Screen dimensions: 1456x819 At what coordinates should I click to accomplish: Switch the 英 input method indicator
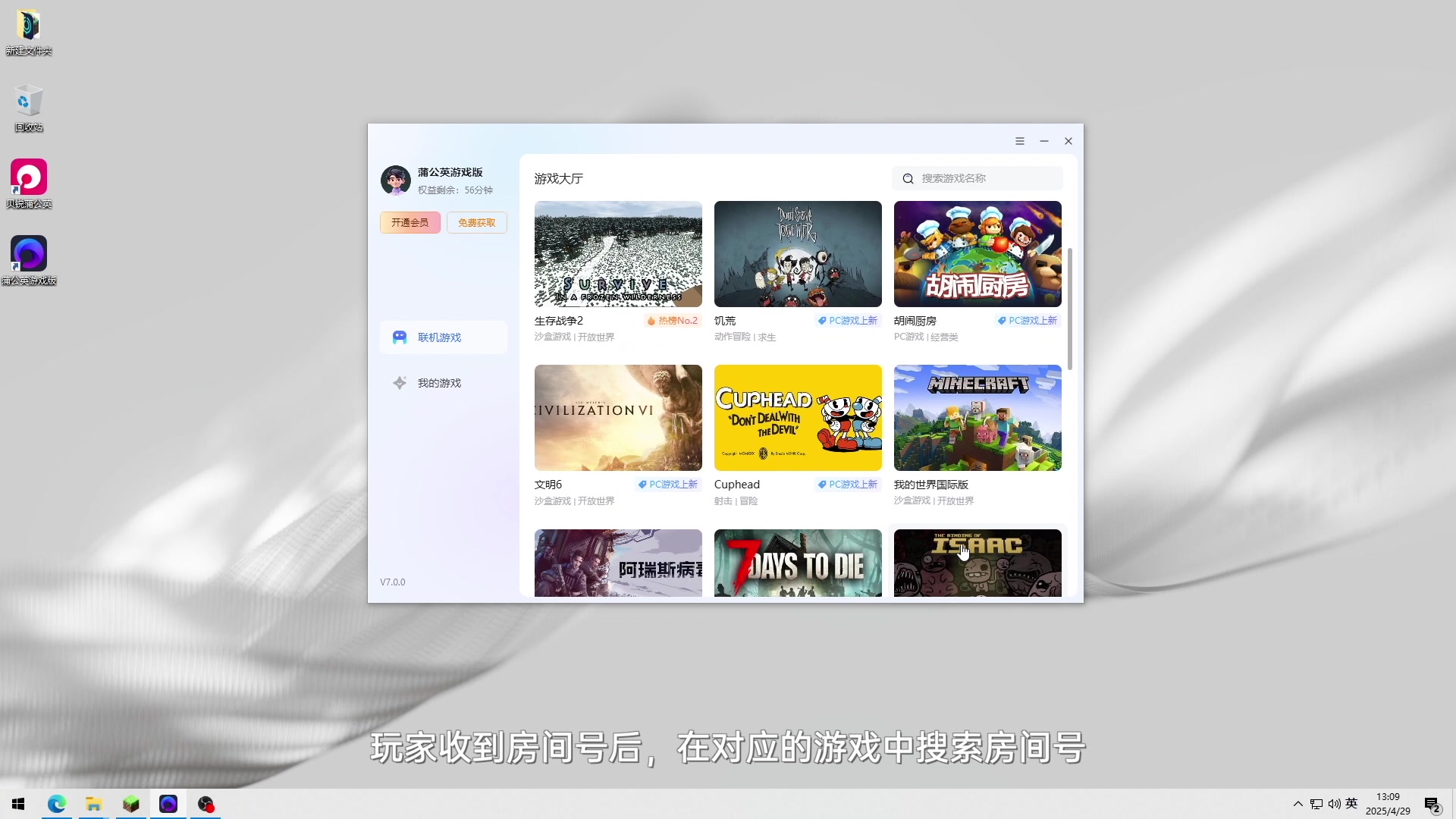click(1351, 803)
